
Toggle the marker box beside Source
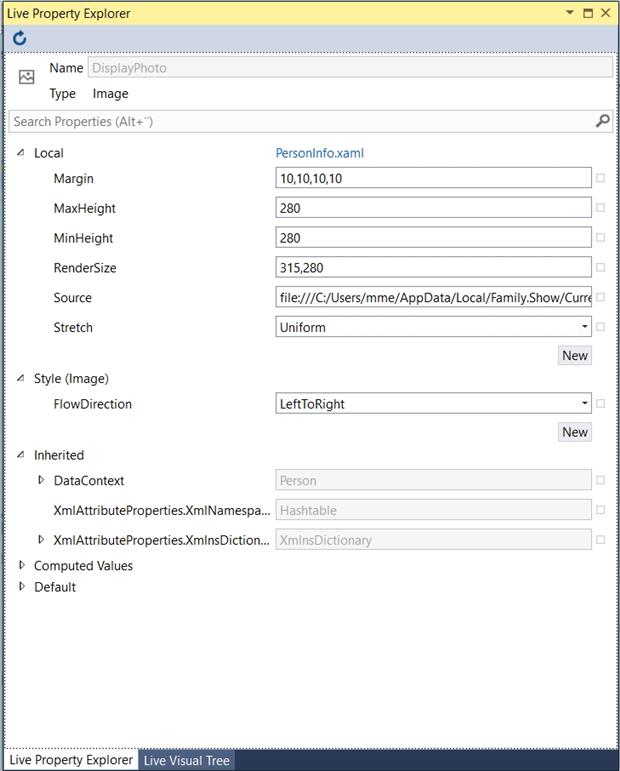[600, 297]
